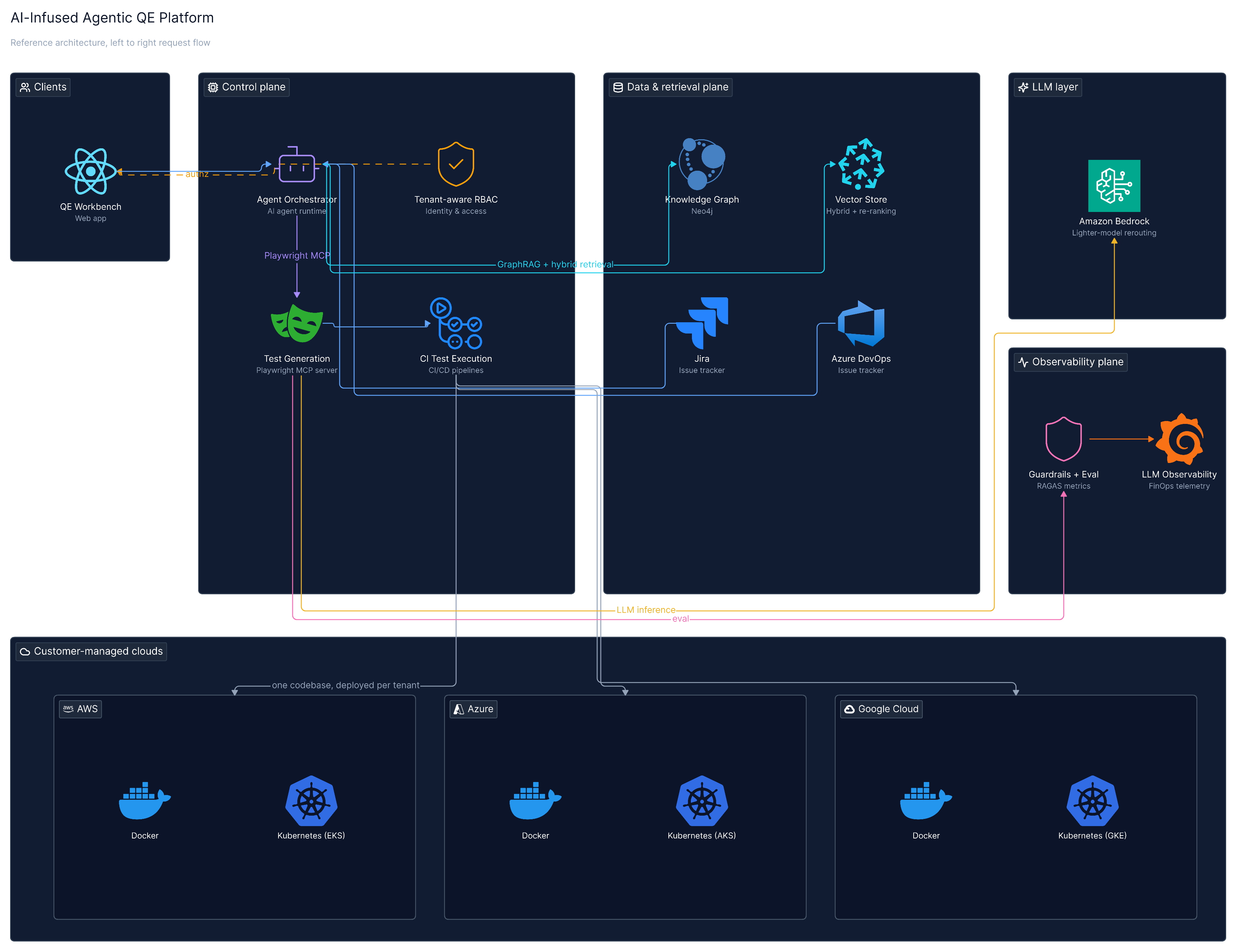Select the Kubernetes (GKE) icon
The width and height of the screenshot is (1237, 952).
click(x=1093, y=800)
